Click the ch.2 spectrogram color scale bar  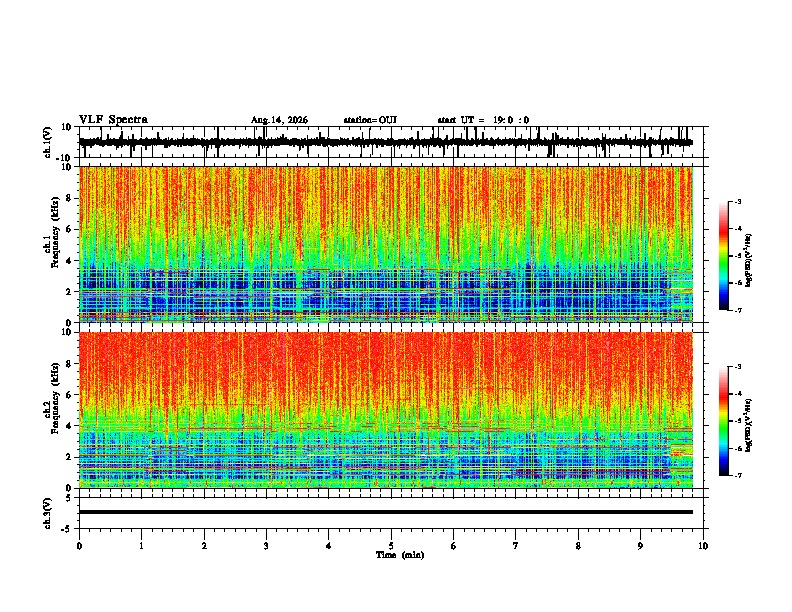723,421
